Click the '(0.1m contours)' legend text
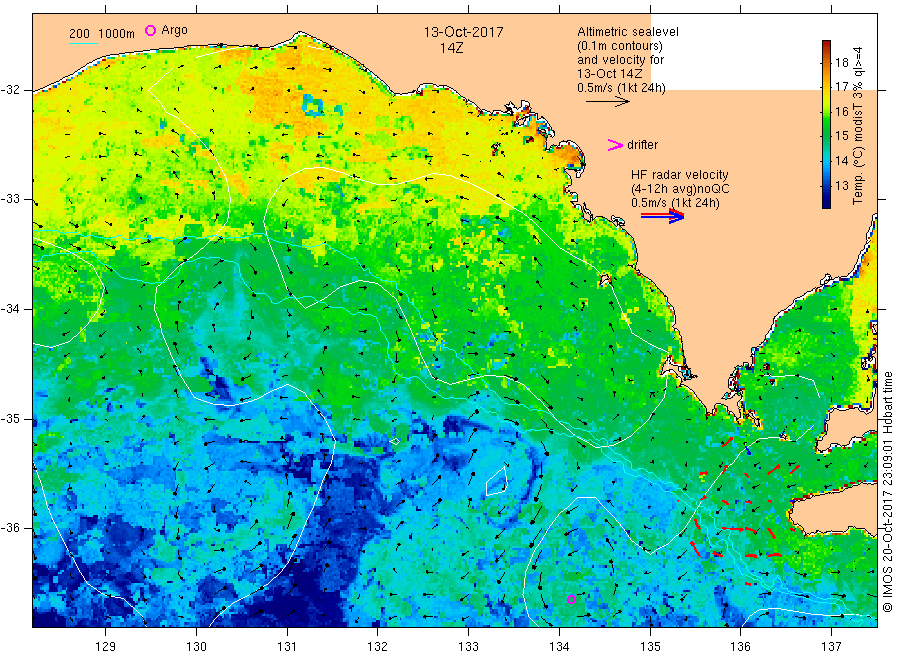This screenshot has width=900, height=660. coord(619,46)
